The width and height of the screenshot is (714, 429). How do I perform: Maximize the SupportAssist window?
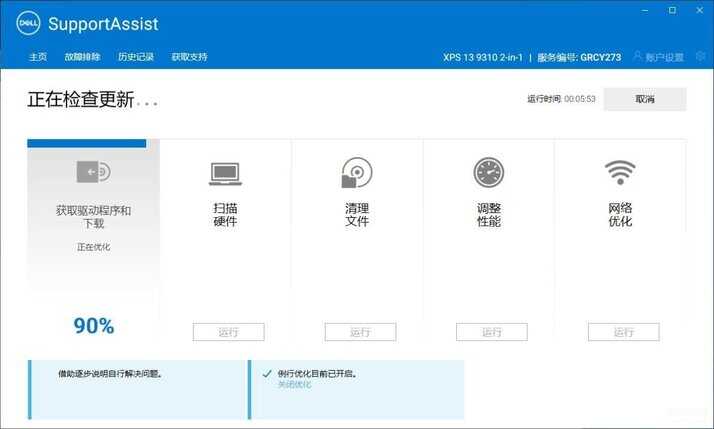pos(673,10)
